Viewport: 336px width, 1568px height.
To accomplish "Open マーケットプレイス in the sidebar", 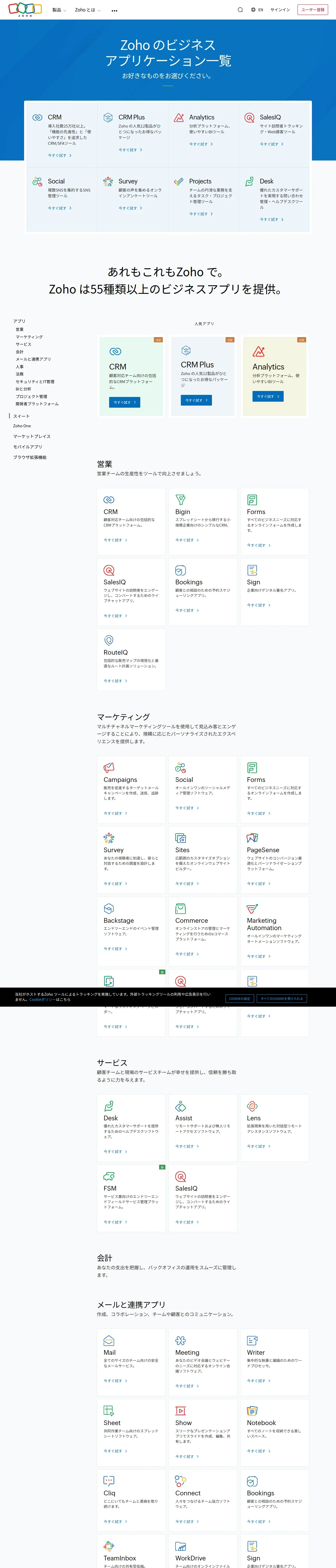I will click(32, 436).
